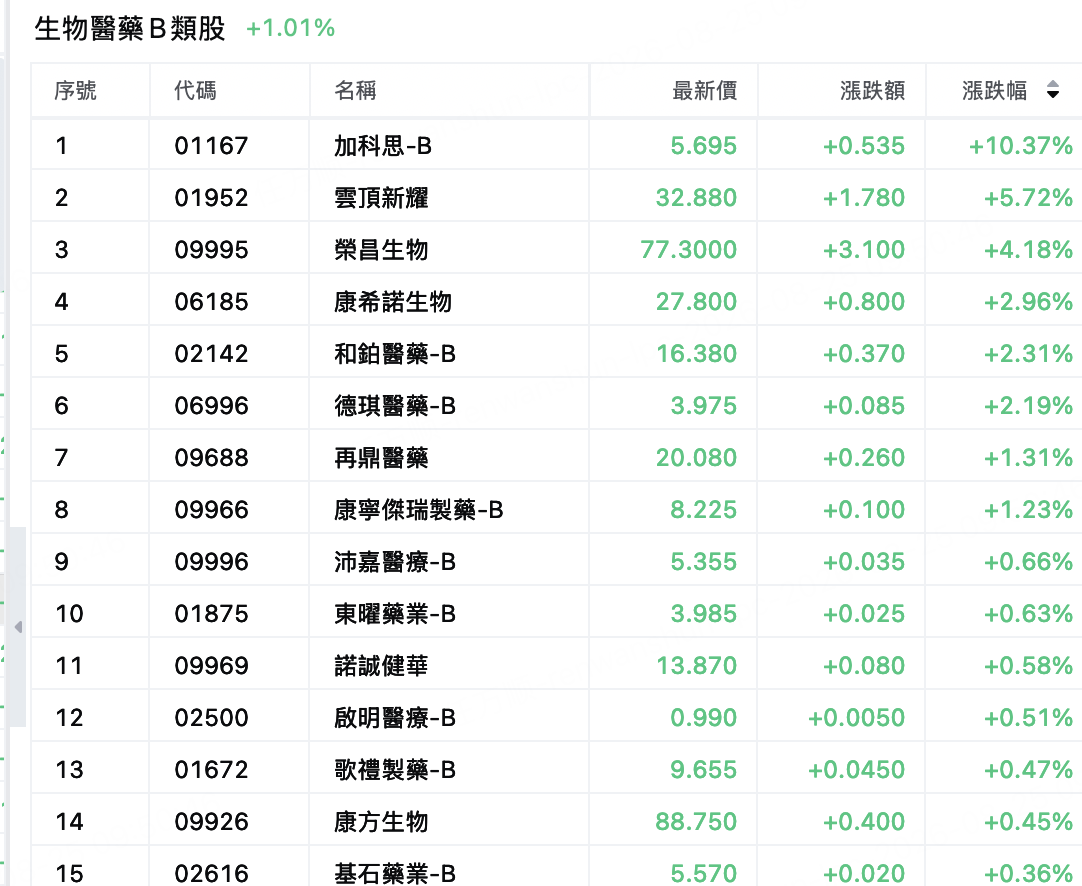Open stock 榮昌生物
This screenshot has width=1082, height=886.
tap(381, 250)
